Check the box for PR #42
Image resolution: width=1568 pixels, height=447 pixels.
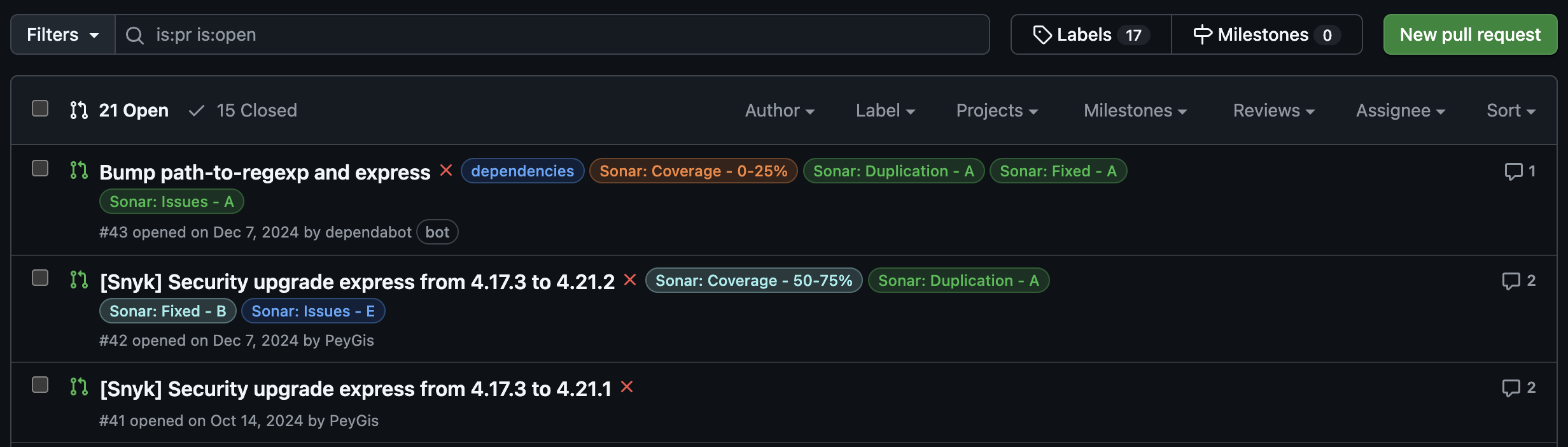tap(40, 278)
